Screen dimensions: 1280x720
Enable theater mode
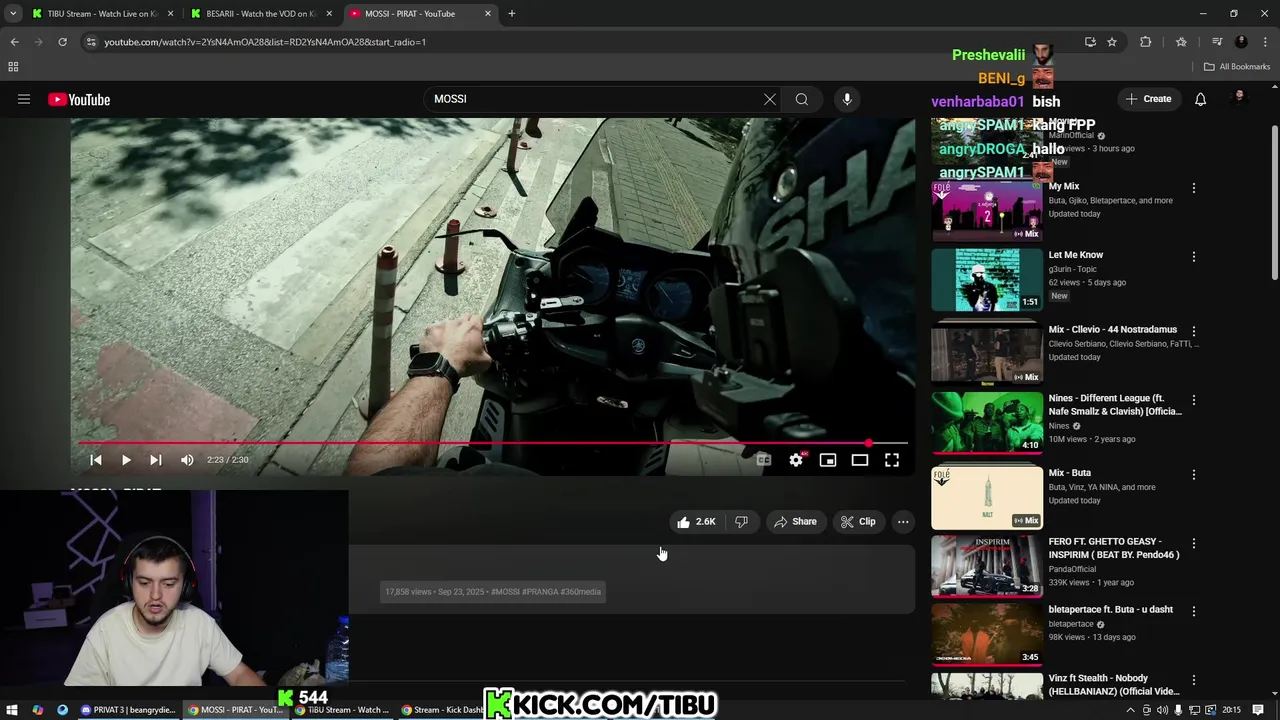click(x=860, y=460)
